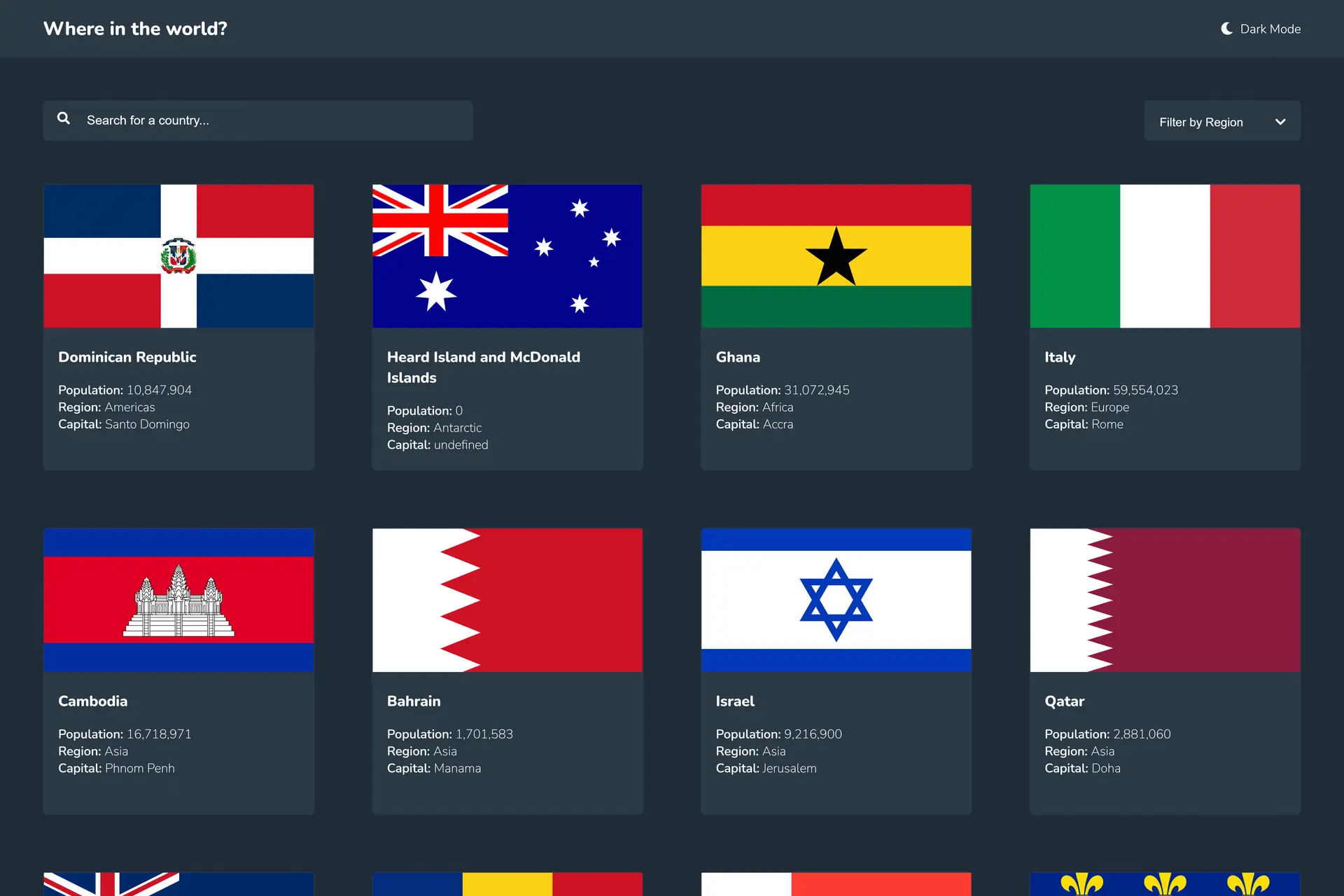1344x896 pixels.
Task: Select the Bahrain flag image
Action: pos(507,600)
